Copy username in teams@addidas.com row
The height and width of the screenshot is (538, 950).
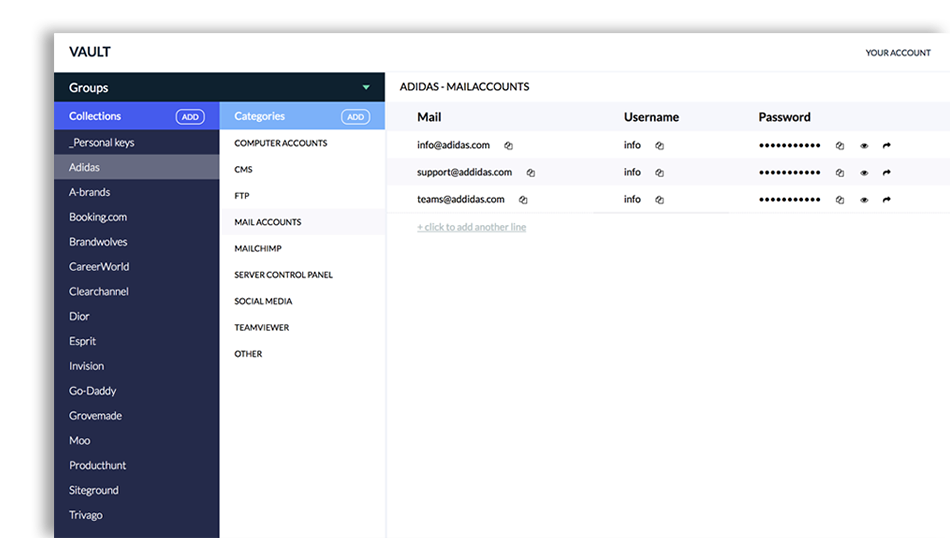click(659, 200)
